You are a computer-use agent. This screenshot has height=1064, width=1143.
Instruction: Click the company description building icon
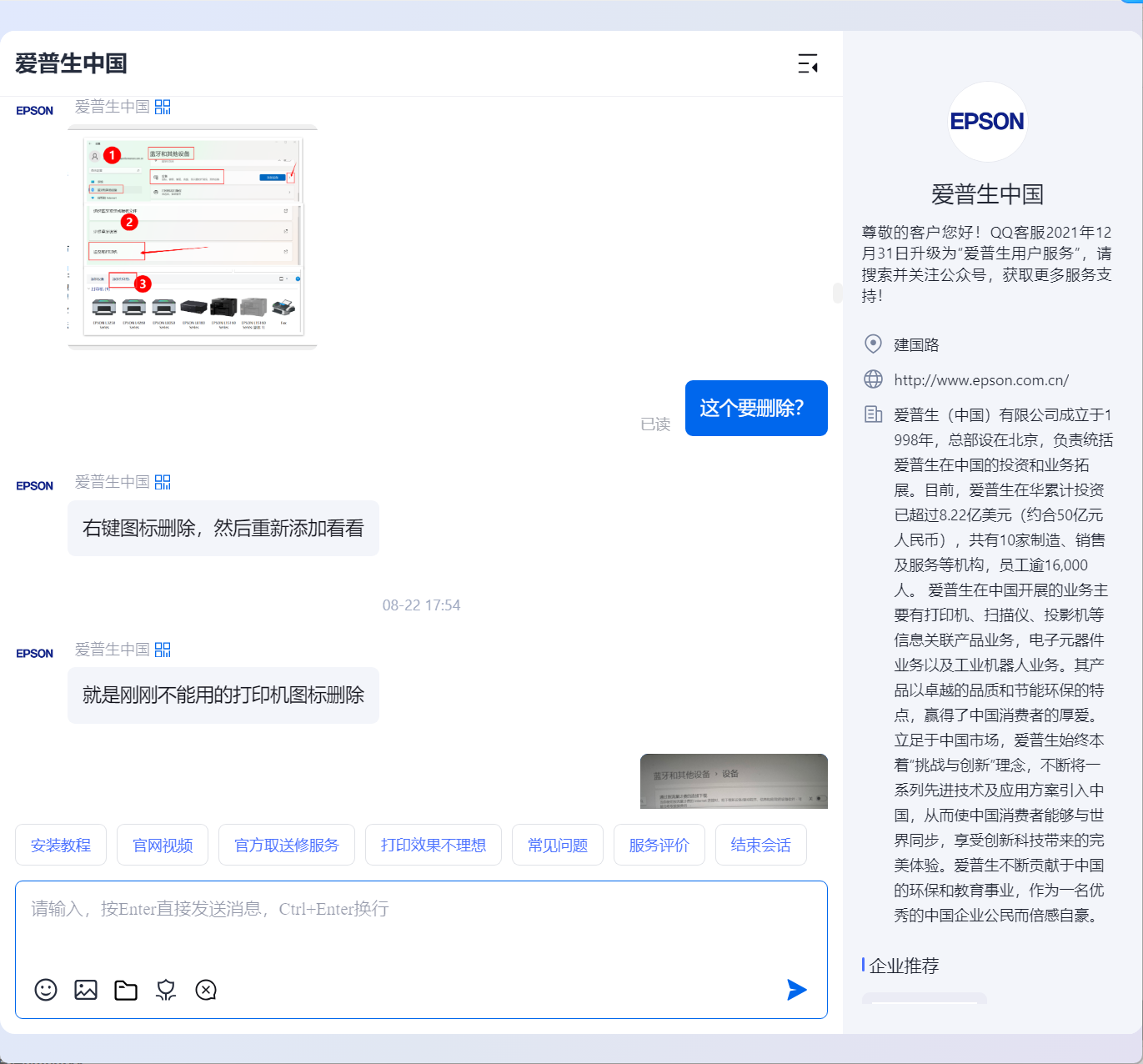tap(873, 414)
